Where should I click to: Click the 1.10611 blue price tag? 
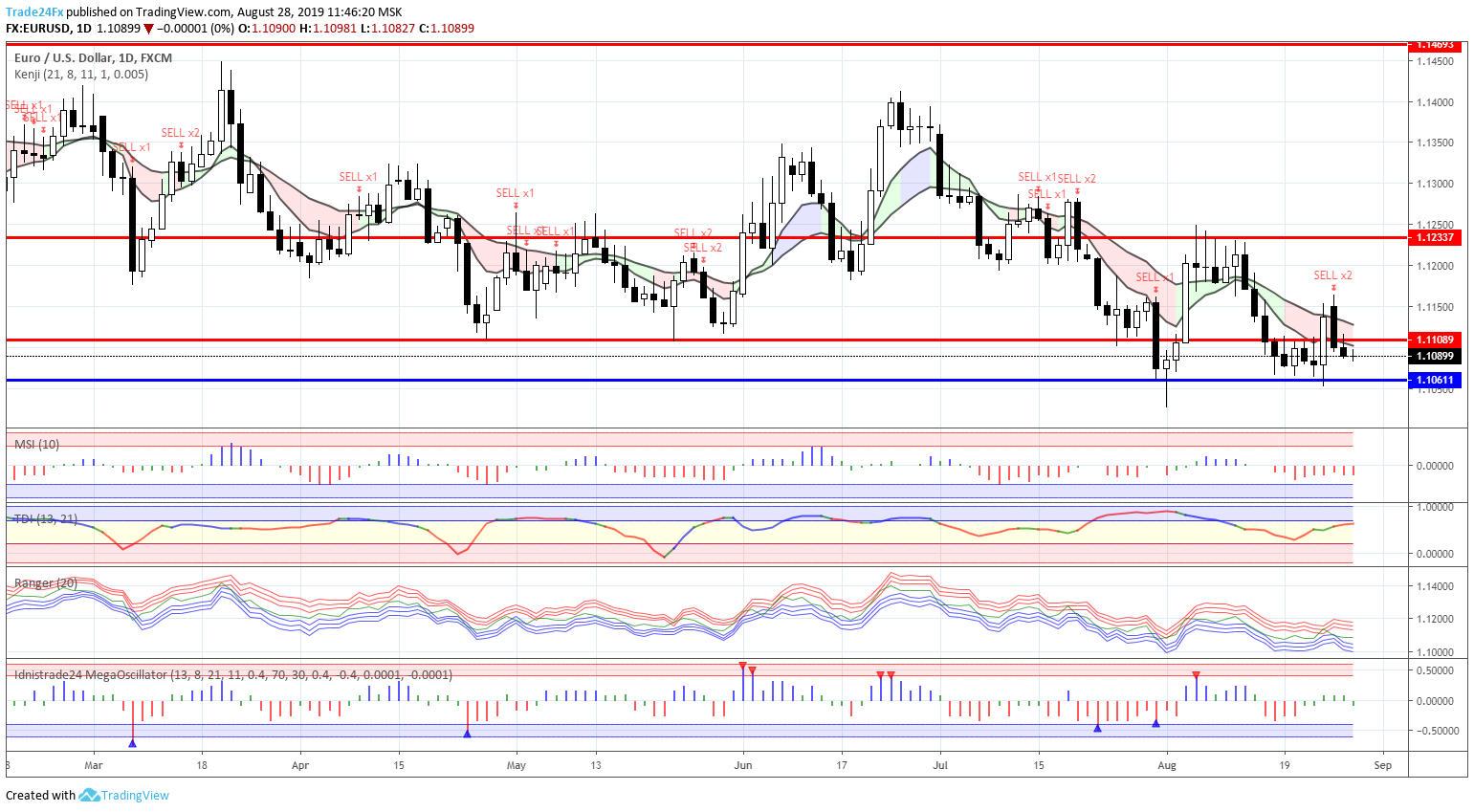(x=1435, y=380)
